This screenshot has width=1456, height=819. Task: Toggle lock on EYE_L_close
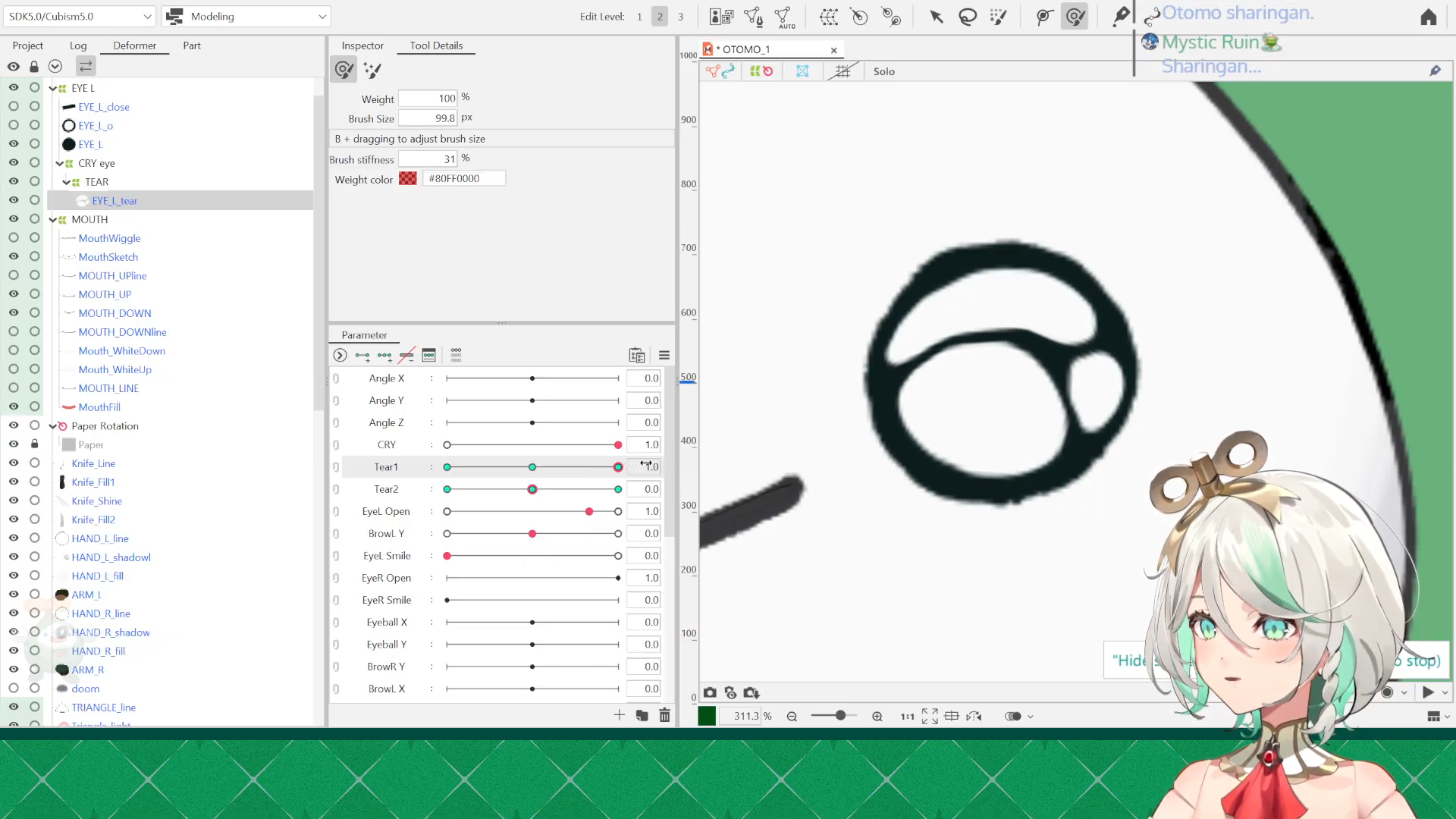[x=34, y=106]
